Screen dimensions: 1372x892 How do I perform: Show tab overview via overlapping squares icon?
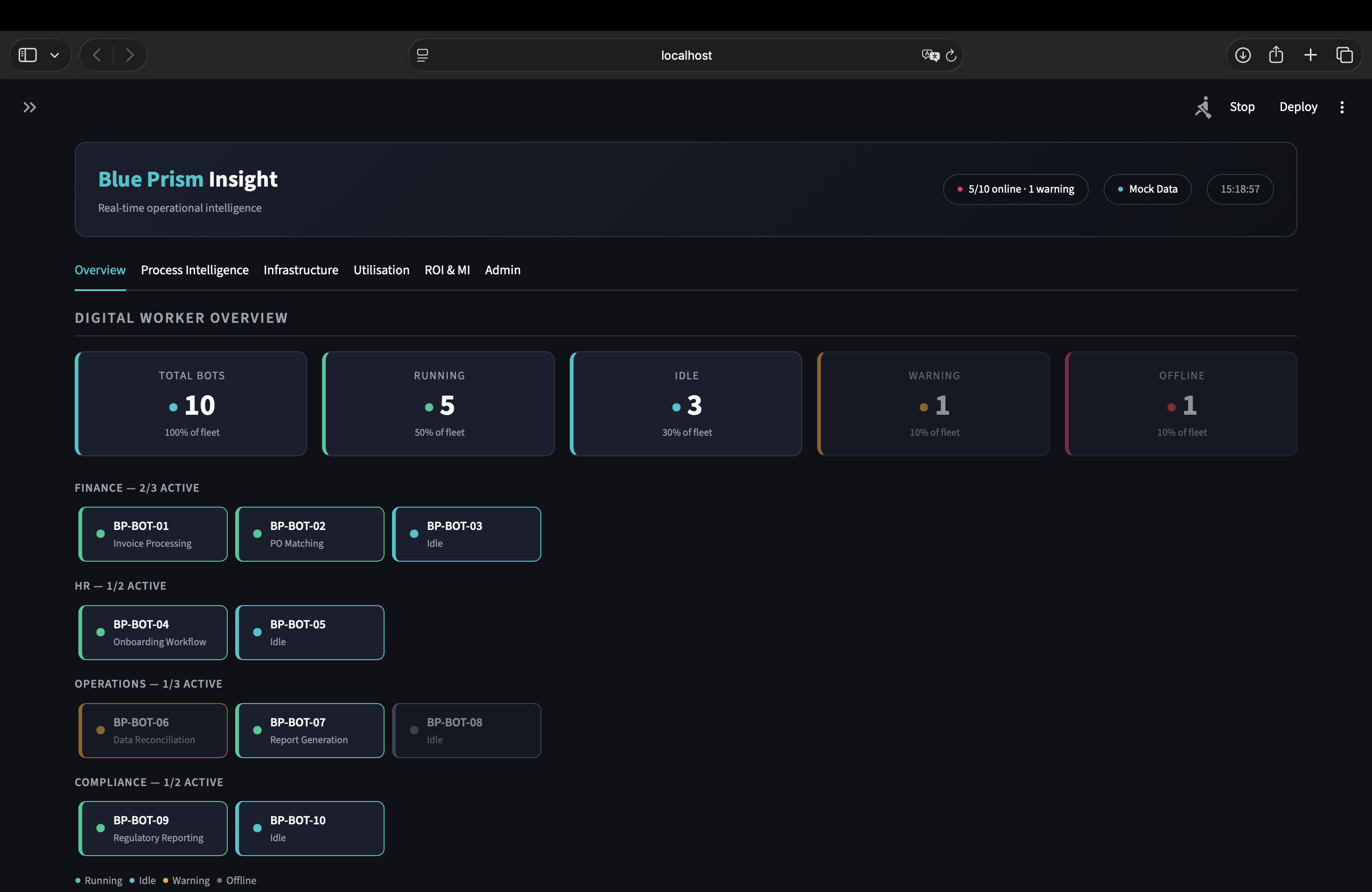coord(1345,55)
